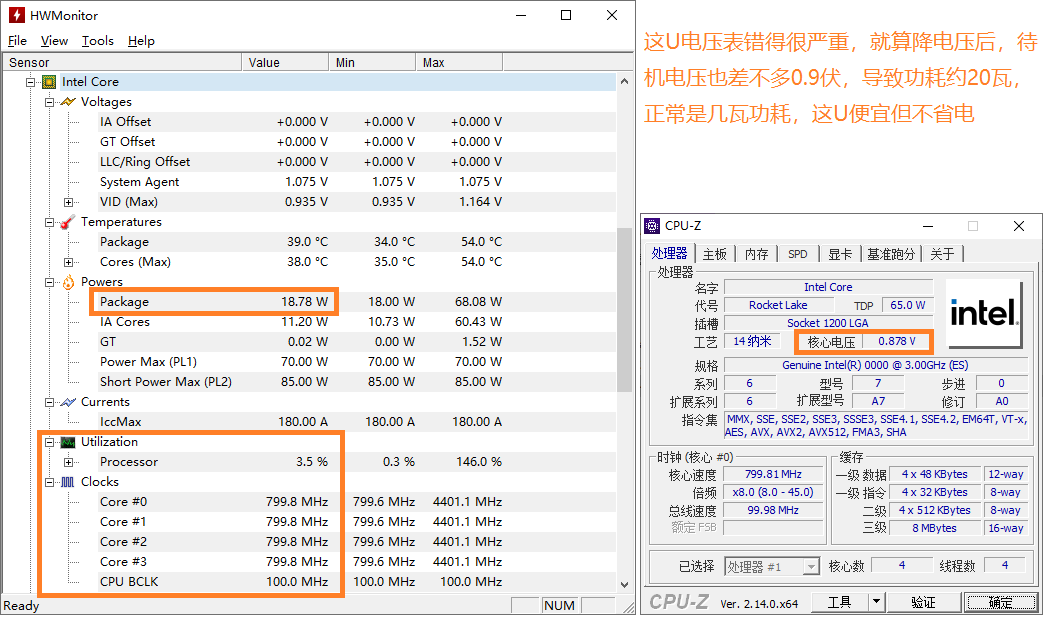Viewport: 1047px width, 618px height.
Task: Click the Genuine Intel(R) 0000 specification field
Action: 875,365
